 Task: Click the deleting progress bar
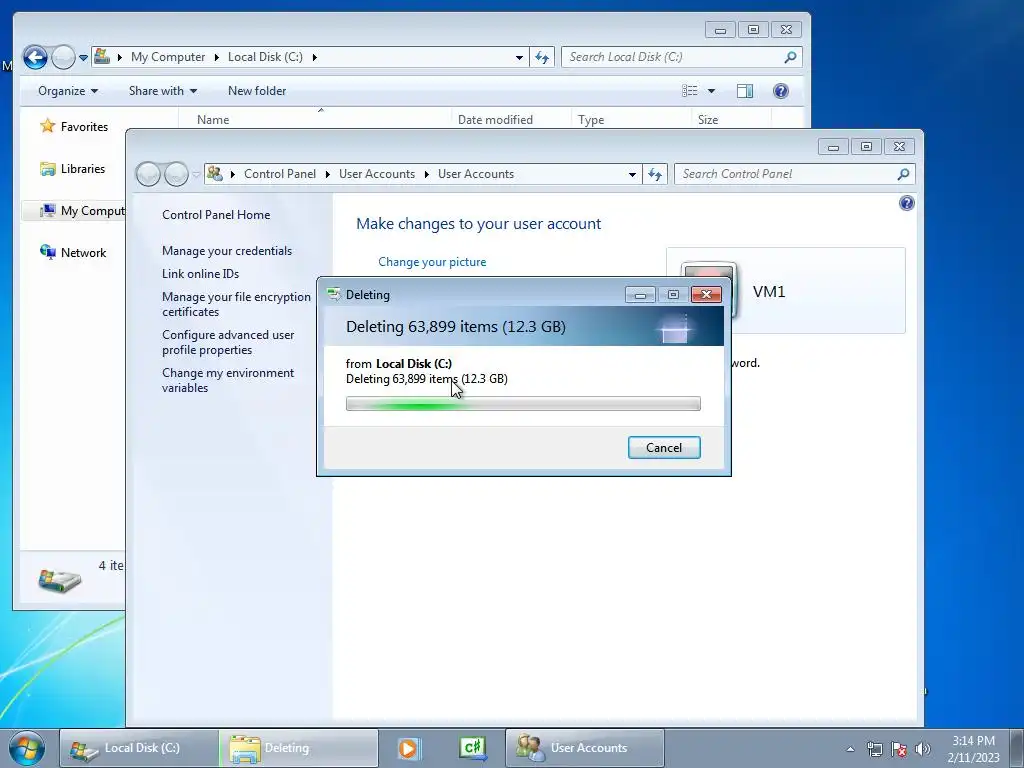coord(523,404)
